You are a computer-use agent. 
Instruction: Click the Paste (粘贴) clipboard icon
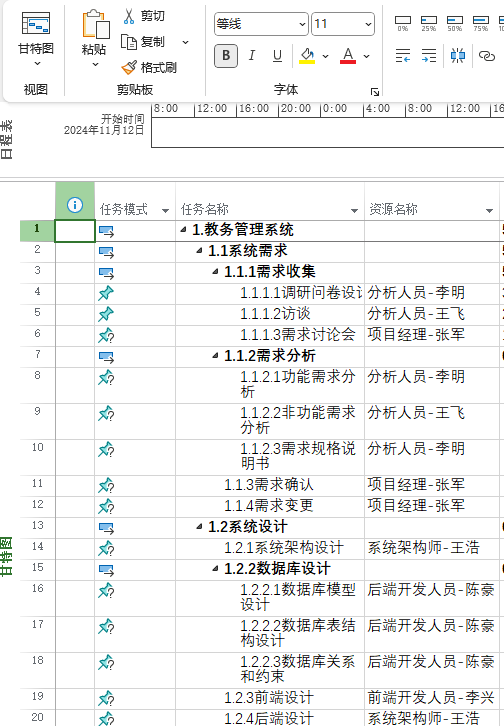click(96, 24)
